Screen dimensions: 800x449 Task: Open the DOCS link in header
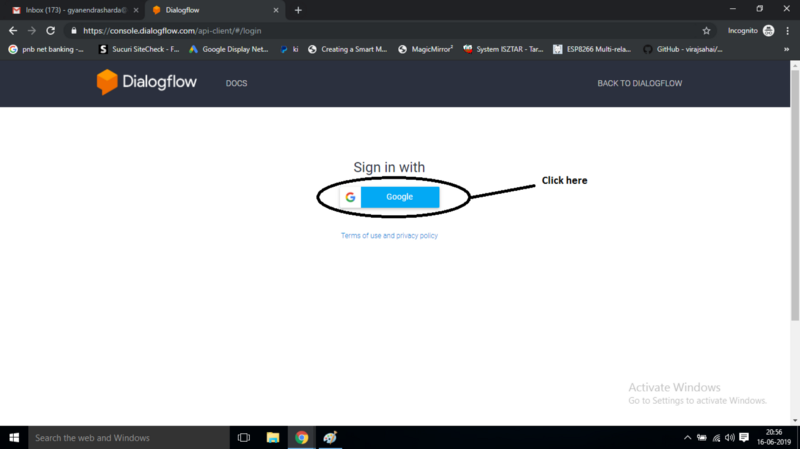click(x=236, y=83)
